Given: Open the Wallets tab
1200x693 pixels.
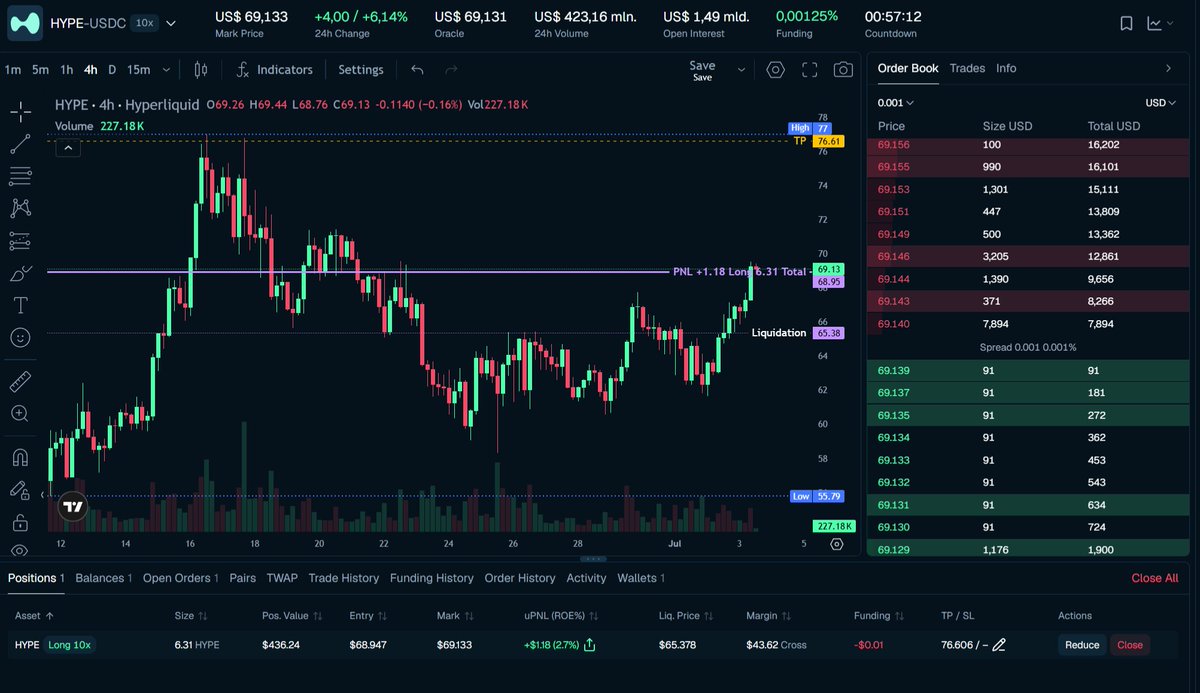Looking at the screenshot, I should pos(641,578).
